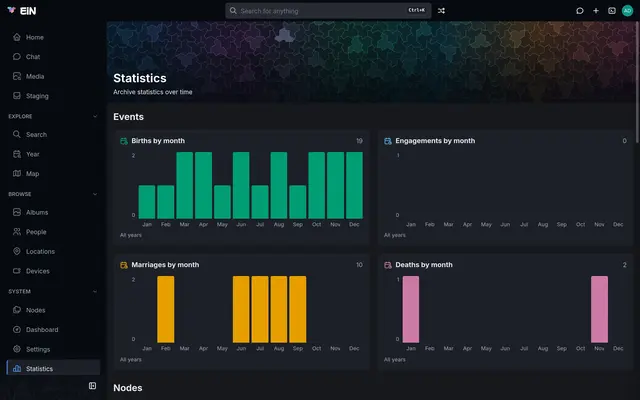Viewport: 640px width, 400px height.
Task: Click the magnifier icon in the search bar
Action: [x=233, y=11]
